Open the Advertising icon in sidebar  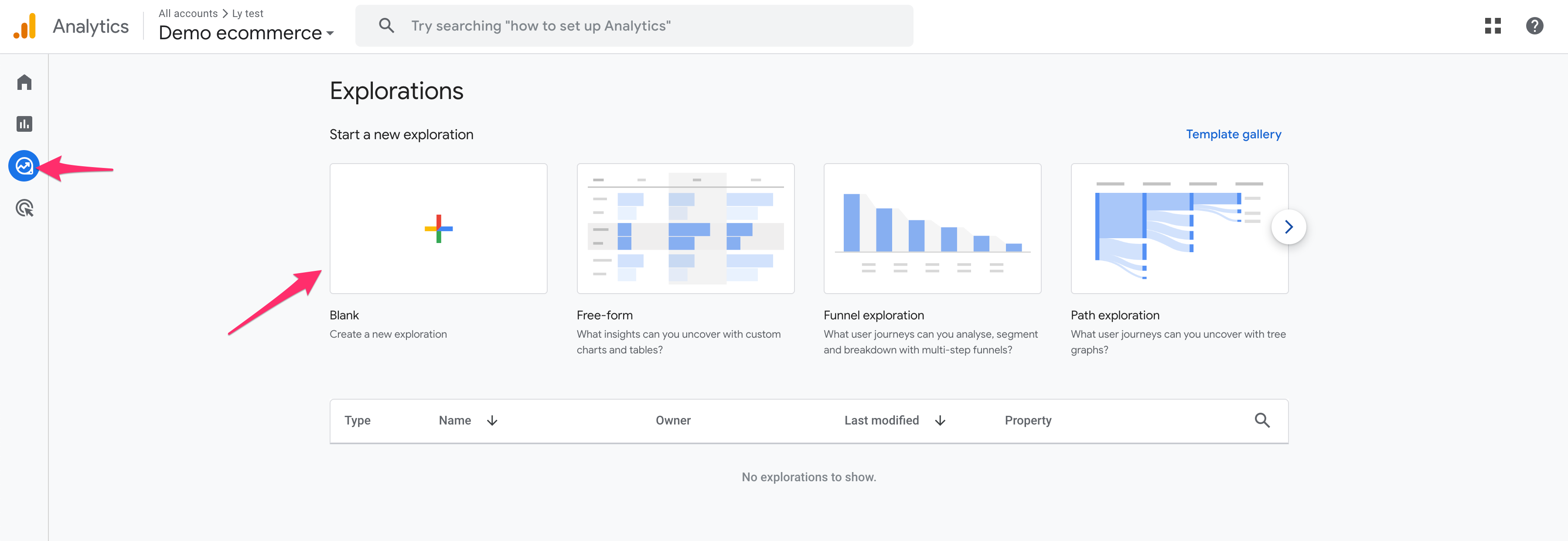(24, 209)
